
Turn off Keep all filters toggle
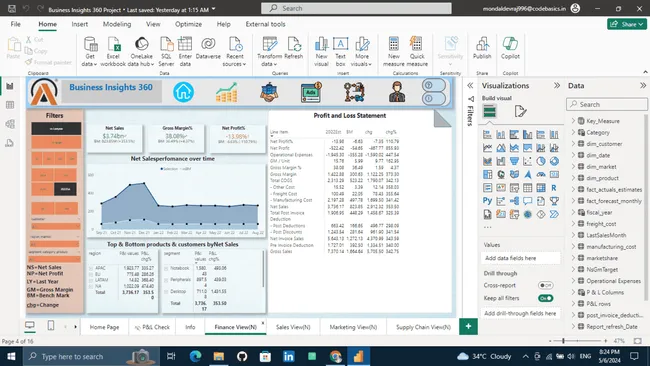point(545,298)
